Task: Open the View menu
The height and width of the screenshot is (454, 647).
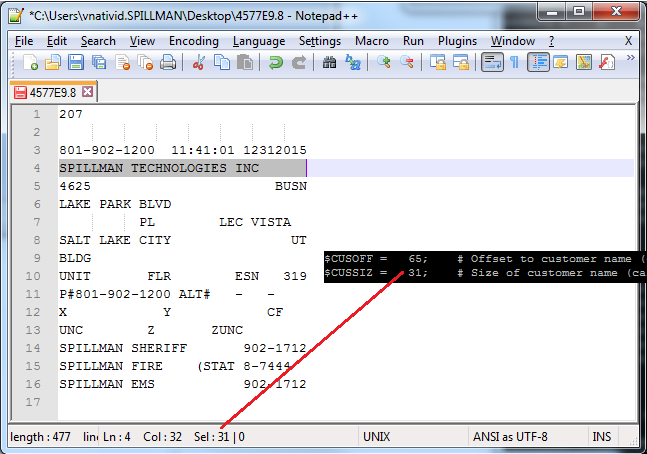Action: pyautogui.click(x=142, y=41)
